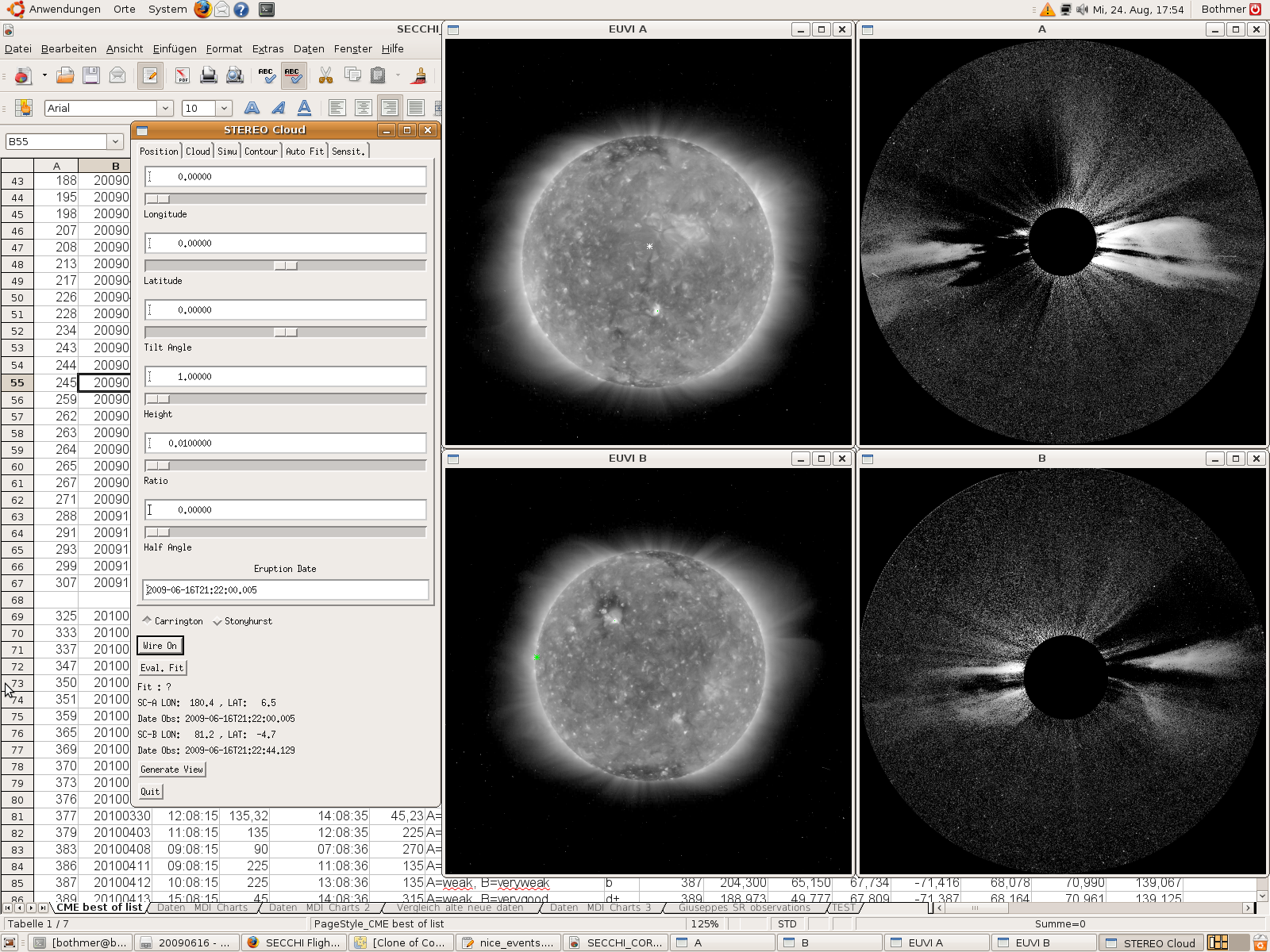Click the Longitude slider handle
The width and height of the screenshot is (1270, 952).
pyautogui.click(x=158, y=199)
